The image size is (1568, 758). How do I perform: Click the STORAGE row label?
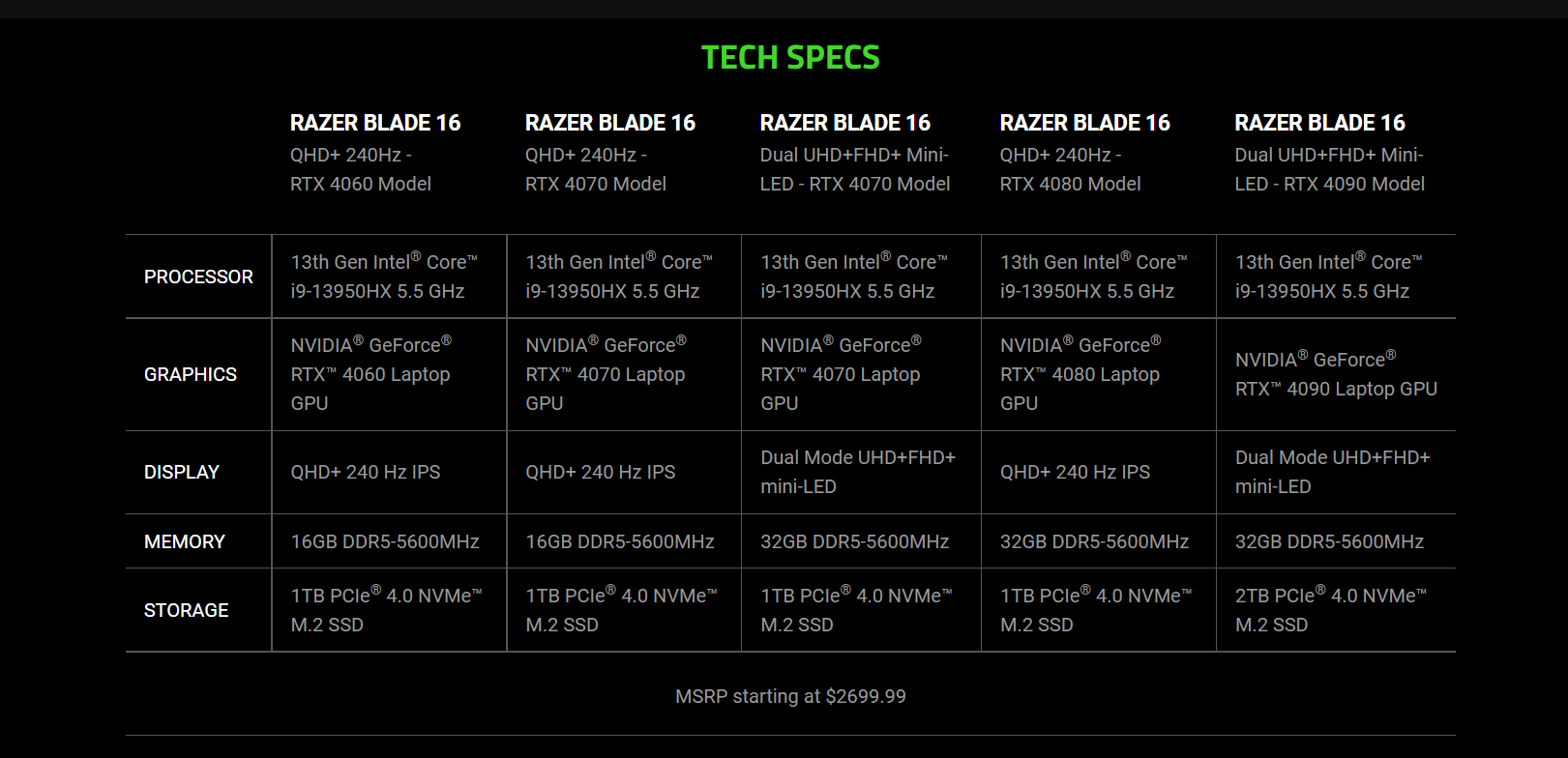187,610
